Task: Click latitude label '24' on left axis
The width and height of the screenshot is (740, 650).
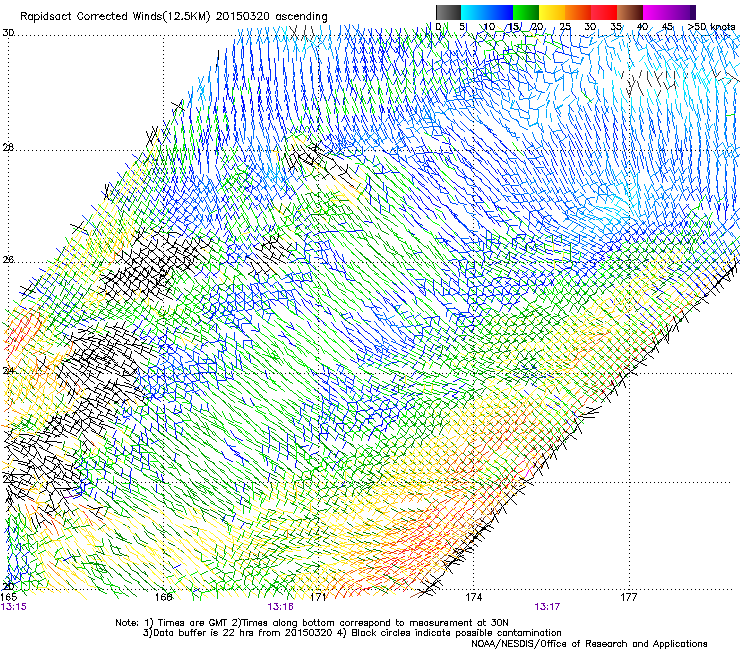Action: pyautogui.click(x=8, y=371)
